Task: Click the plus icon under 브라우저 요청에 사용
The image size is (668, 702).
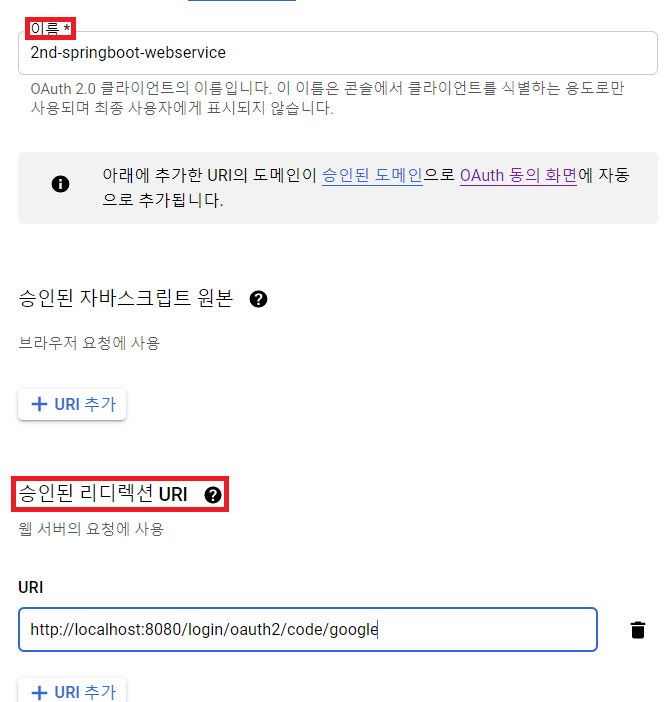Action: pos(39,404)
